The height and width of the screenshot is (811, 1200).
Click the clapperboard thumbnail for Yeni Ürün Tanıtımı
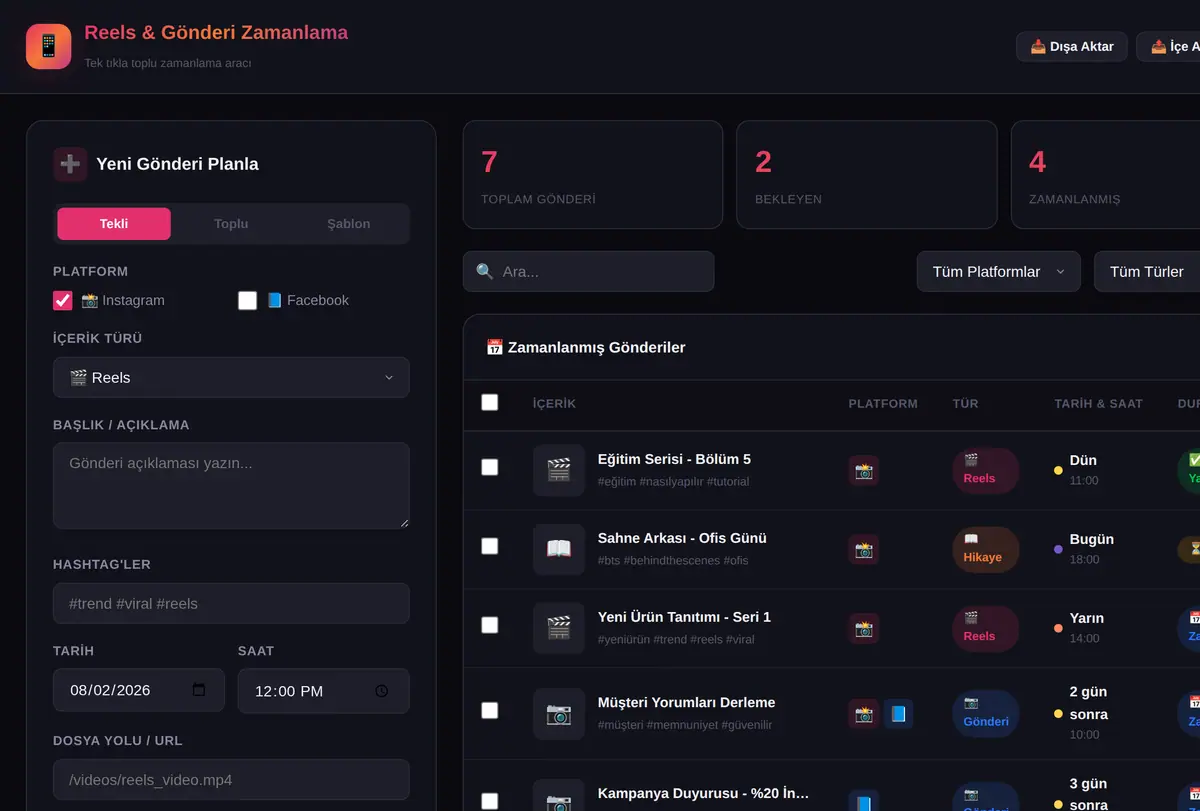pyautogui.click(x=559, y=628)
